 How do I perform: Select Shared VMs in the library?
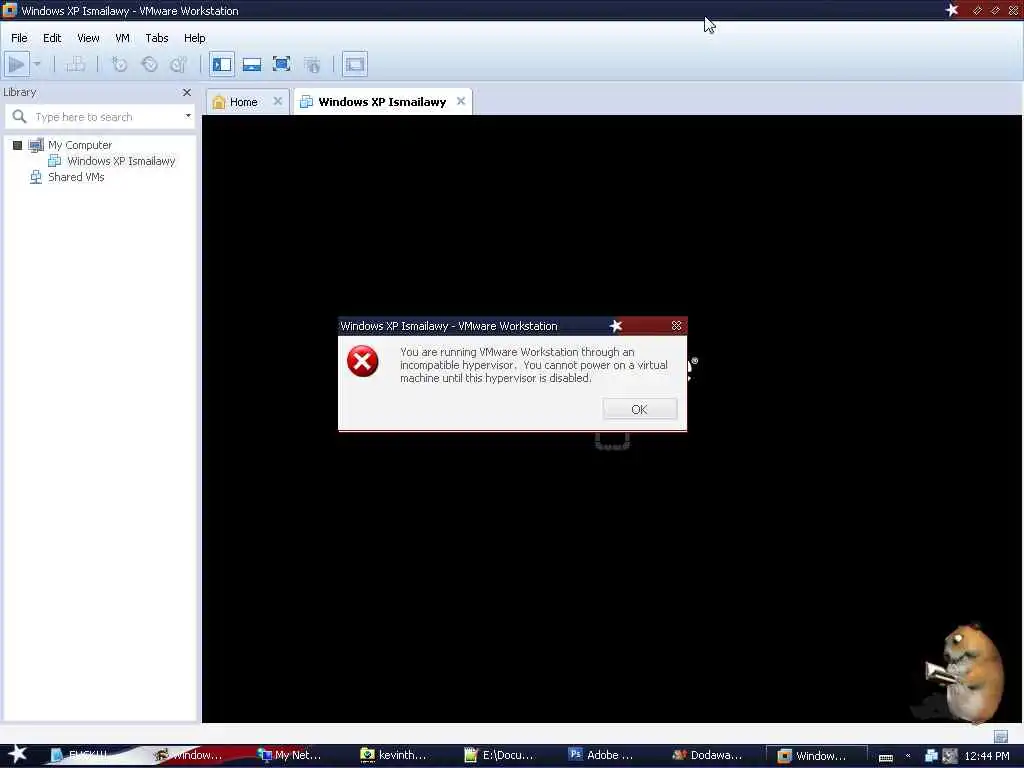click(76, 177)
